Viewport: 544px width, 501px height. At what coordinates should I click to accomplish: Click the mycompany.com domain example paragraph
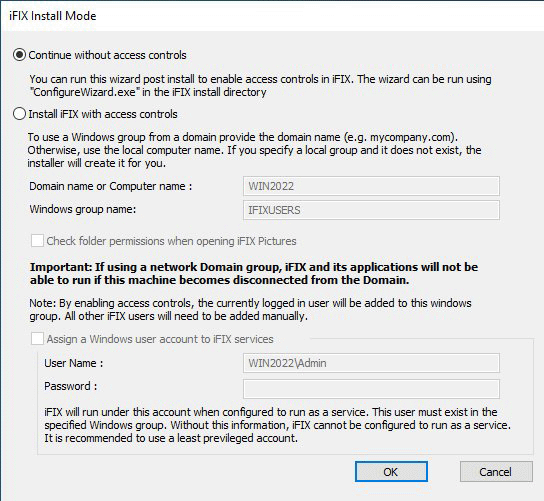254,150
